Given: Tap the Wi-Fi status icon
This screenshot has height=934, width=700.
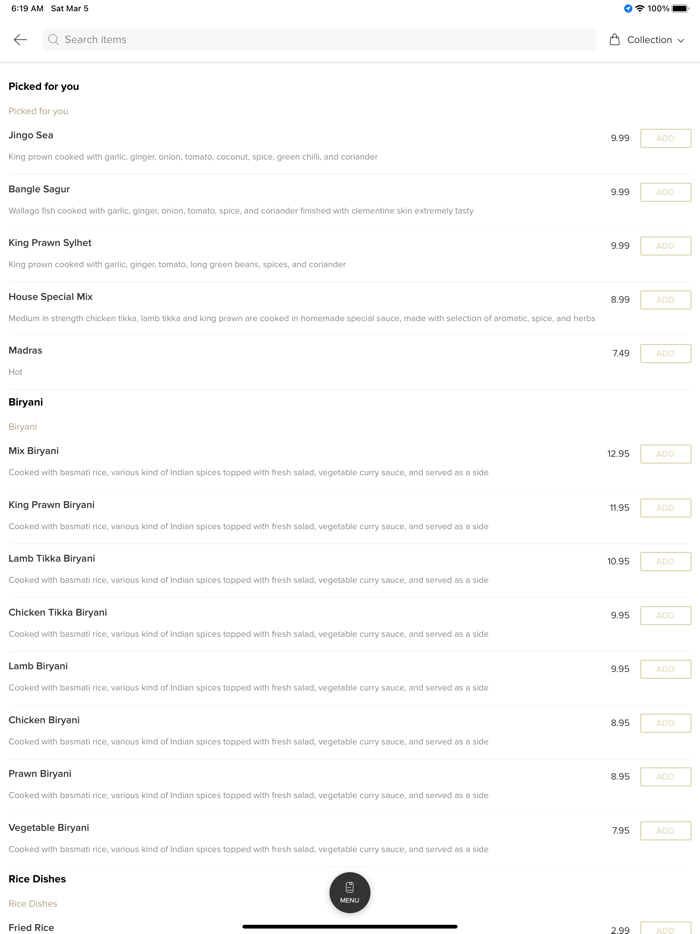Looking at the screenshot, I should 640,9.
